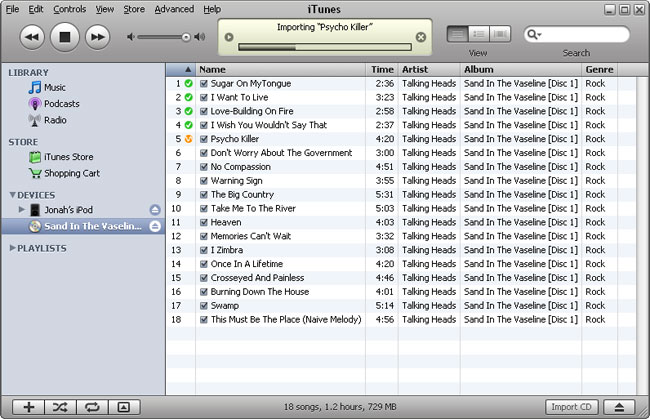Select the Burning Down The House track

click(x=400, y=292)
